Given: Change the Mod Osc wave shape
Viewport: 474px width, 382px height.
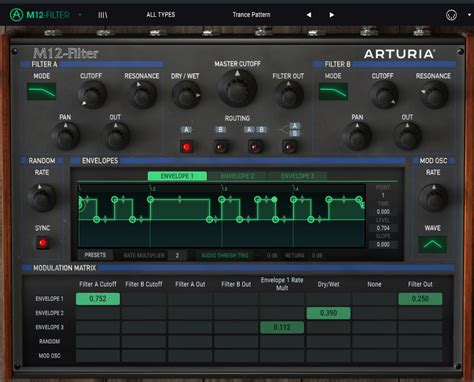Looking at the screenshot, I should tap(432, 244).
